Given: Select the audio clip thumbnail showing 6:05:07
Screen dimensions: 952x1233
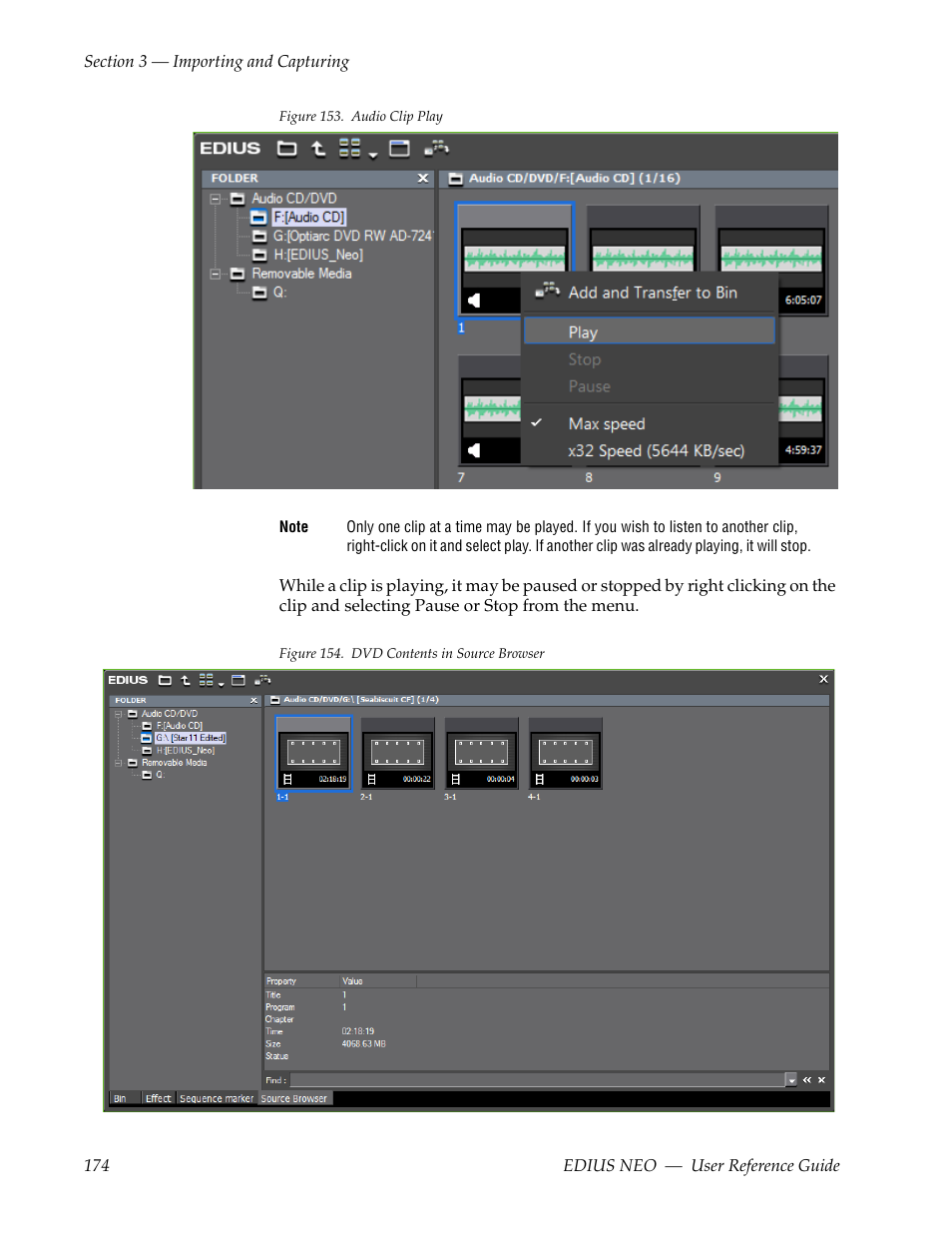Looking at the screenshot, I should (772, 260).
